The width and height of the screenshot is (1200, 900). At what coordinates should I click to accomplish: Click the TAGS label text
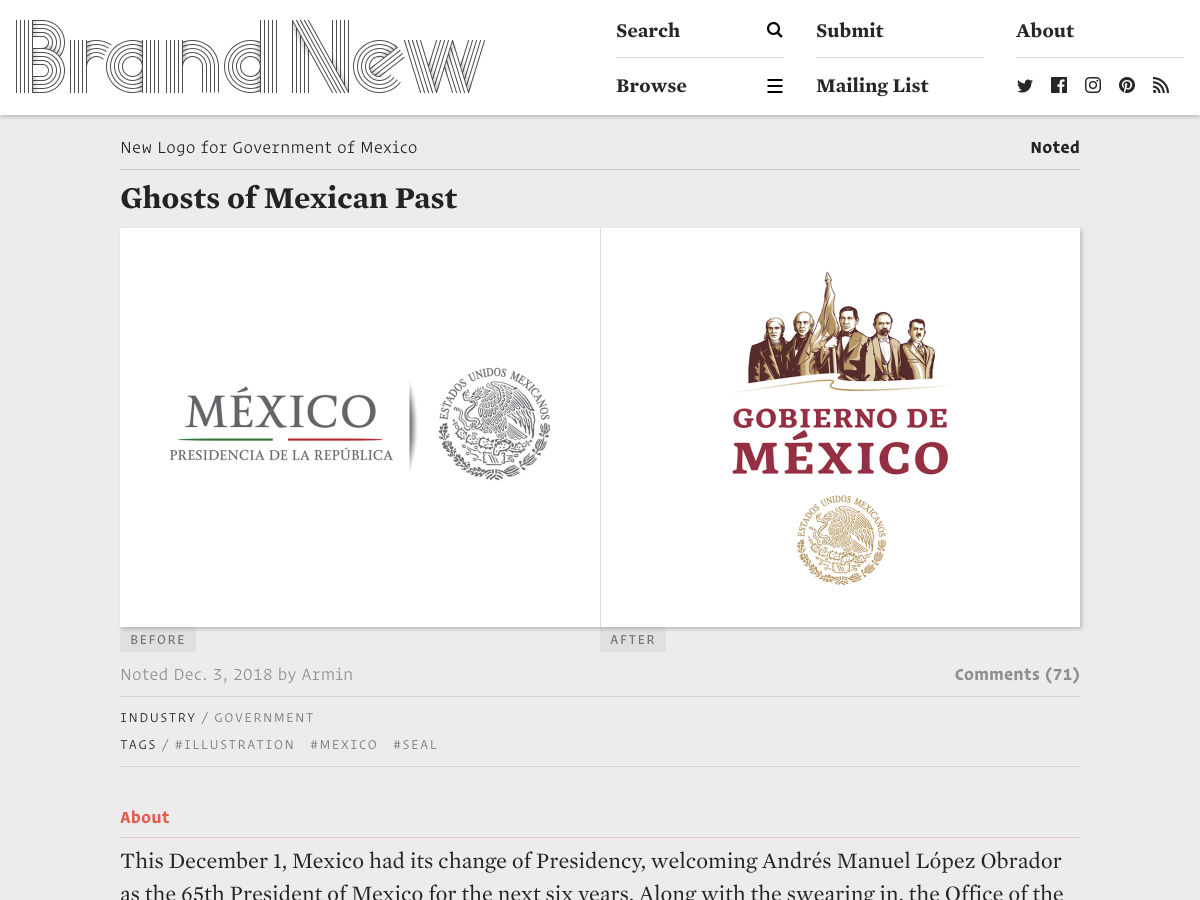point(139,745)
